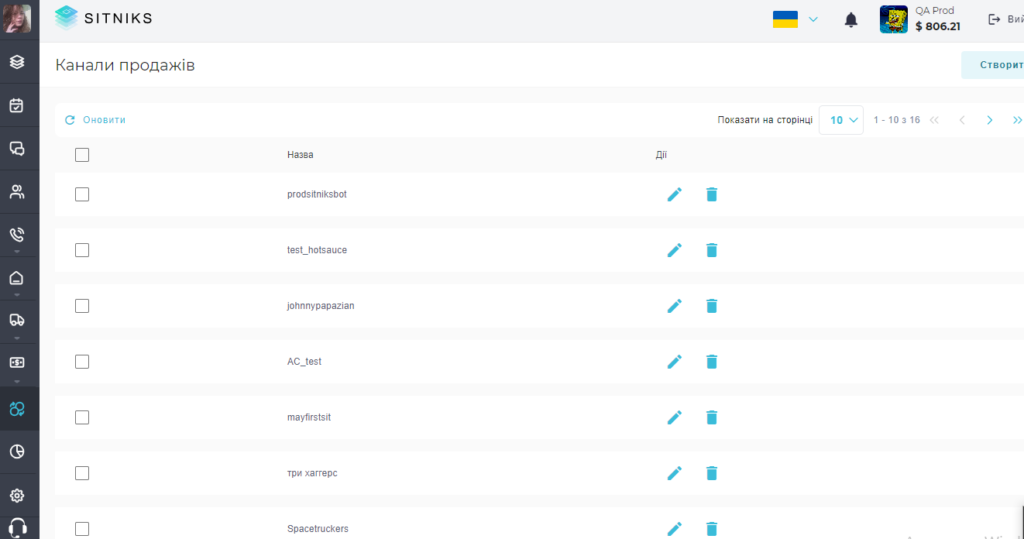Edit the mayfirstsit channel

(674, 417)
